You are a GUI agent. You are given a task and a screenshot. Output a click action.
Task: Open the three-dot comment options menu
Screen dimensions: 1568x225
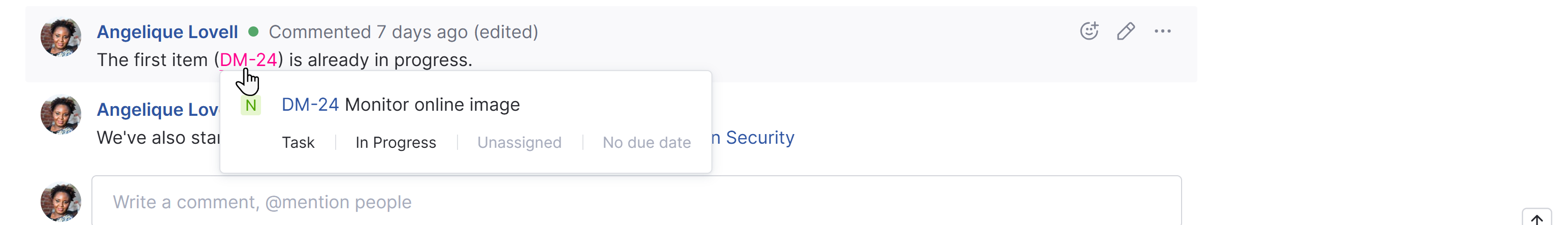coord(1163,31)
